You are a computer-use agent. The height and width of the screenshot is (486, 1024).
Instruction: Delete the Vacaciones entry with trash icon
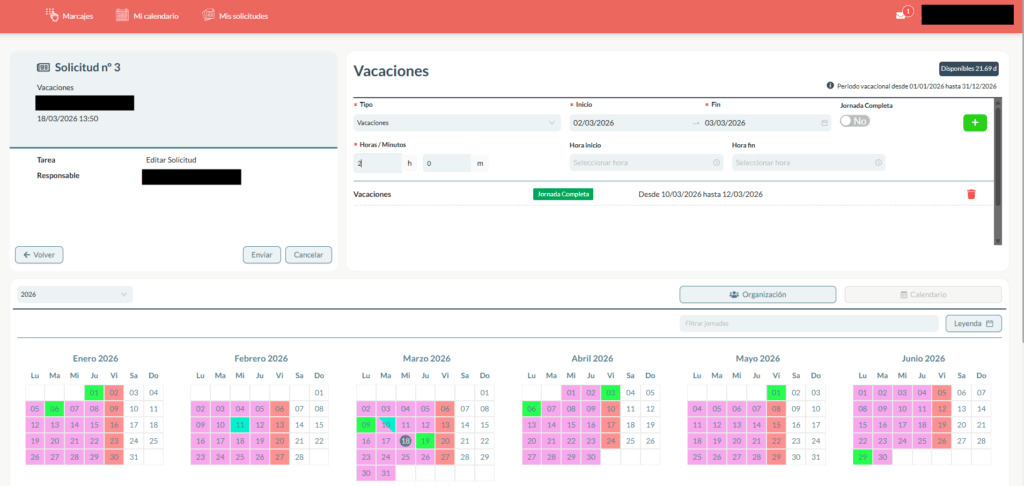[x=970, y=194]
